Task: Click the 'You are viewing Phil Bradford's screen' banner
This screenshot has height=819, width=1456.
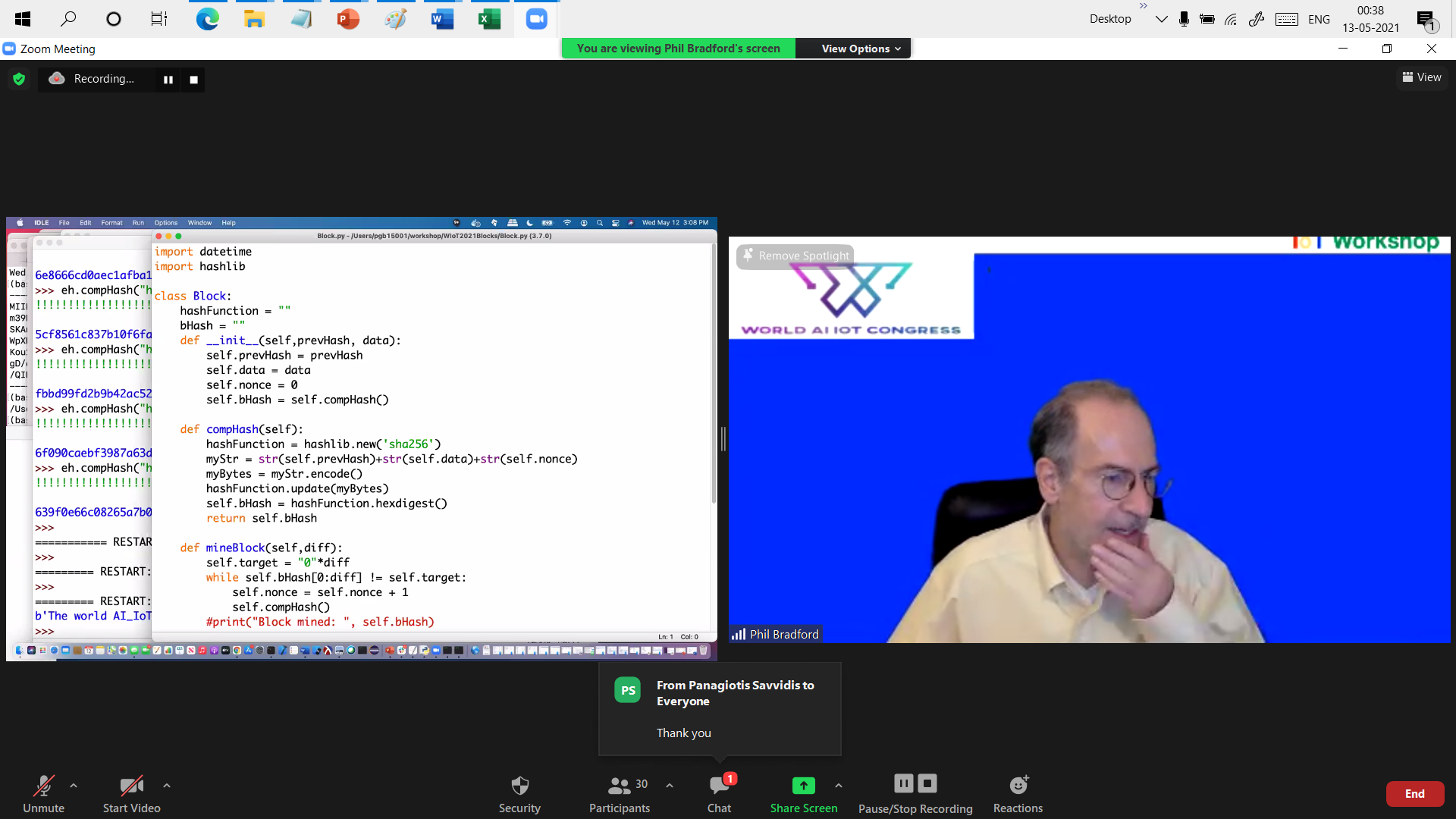Action: [678, 49]
